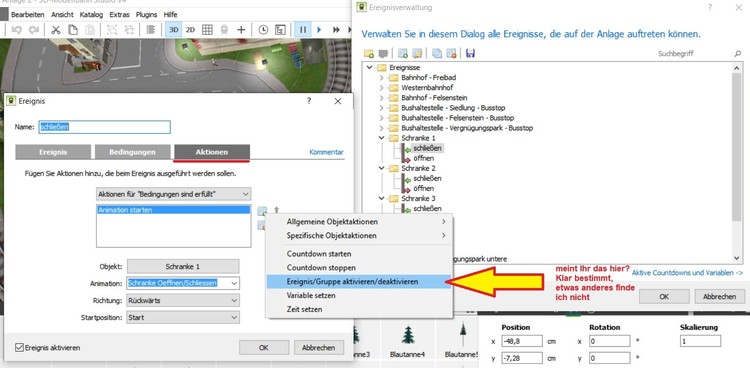Click the delete event icon
The image size is (750, 368).
coord(451,53)
